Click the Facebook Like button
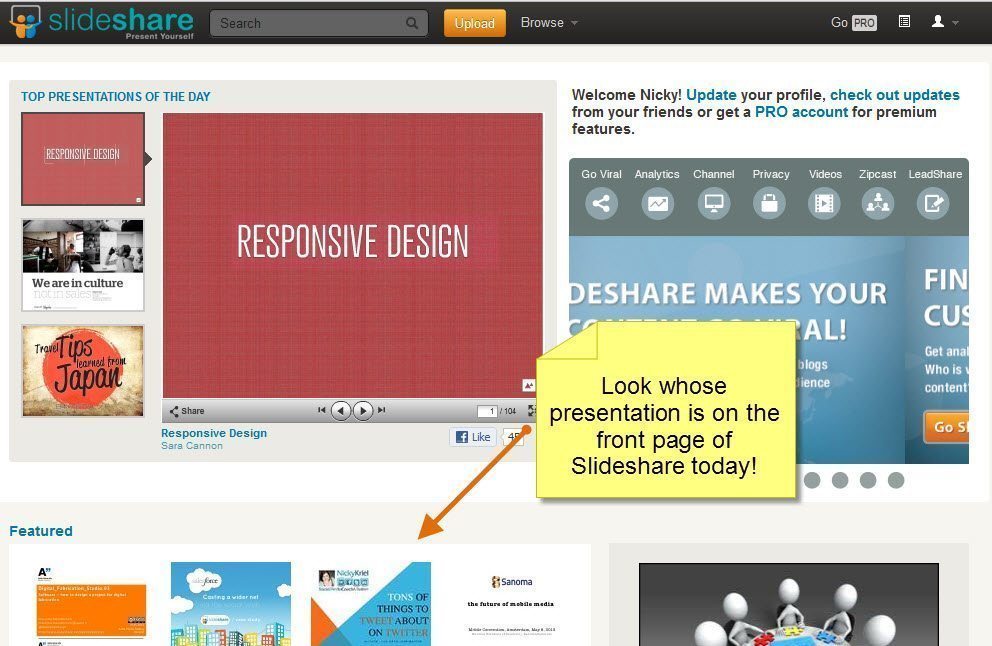This screenshot has width=992, height=646. coord(473,437)
